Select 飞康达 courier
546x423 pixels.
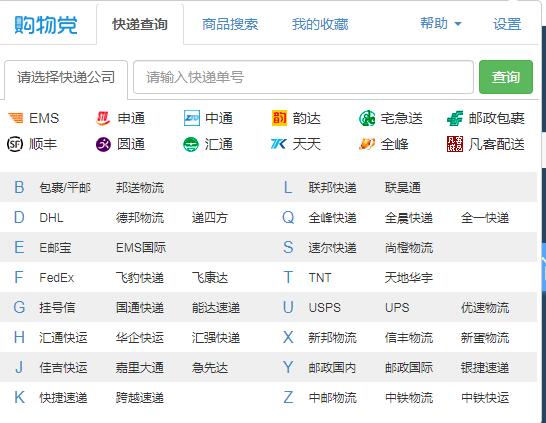pyautogui.click(x=210, y=278)
